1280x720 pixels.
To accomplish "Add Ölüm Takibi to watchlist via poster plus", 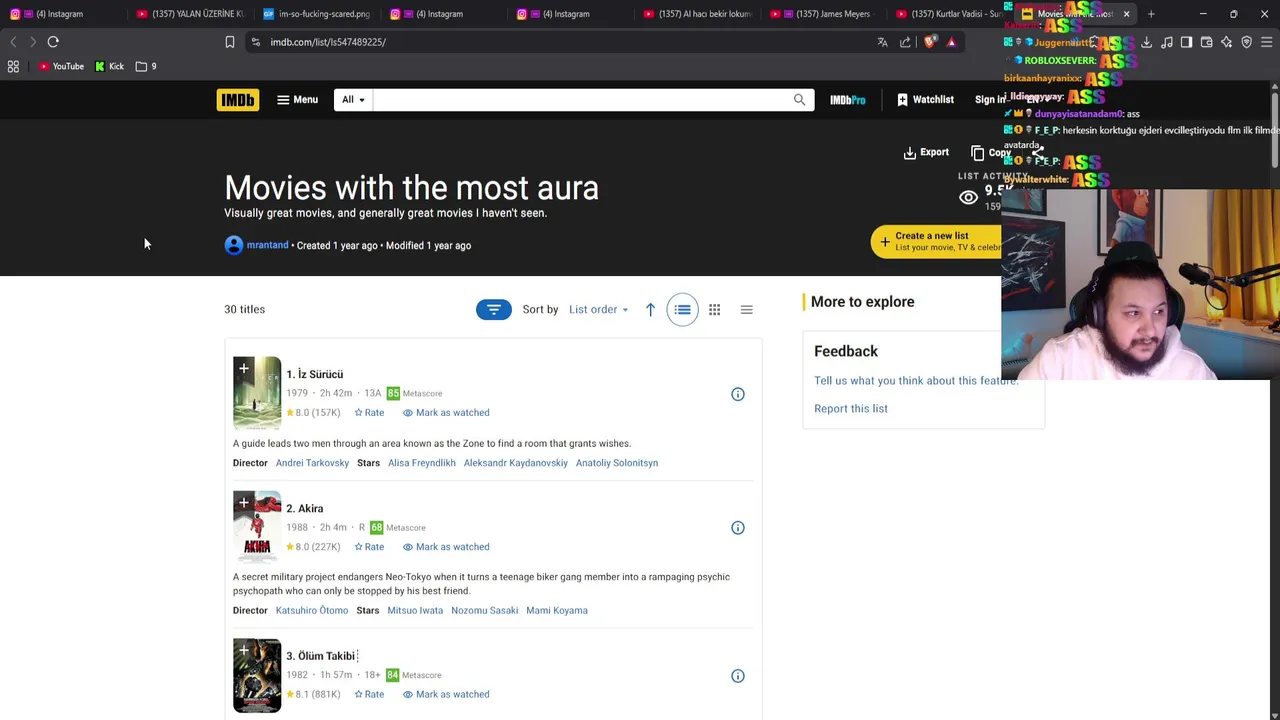I will [243, 651].
